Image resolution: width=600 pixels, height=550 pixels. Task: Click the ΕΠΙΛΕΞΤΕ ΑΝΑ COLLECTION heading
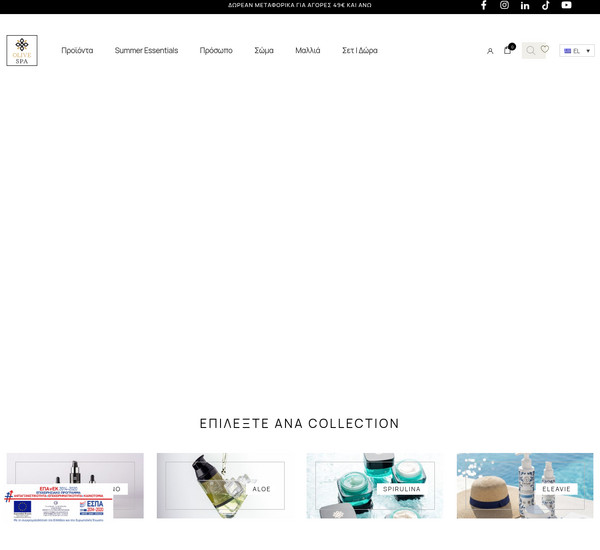pyautogui.click(x=300, y=424)
